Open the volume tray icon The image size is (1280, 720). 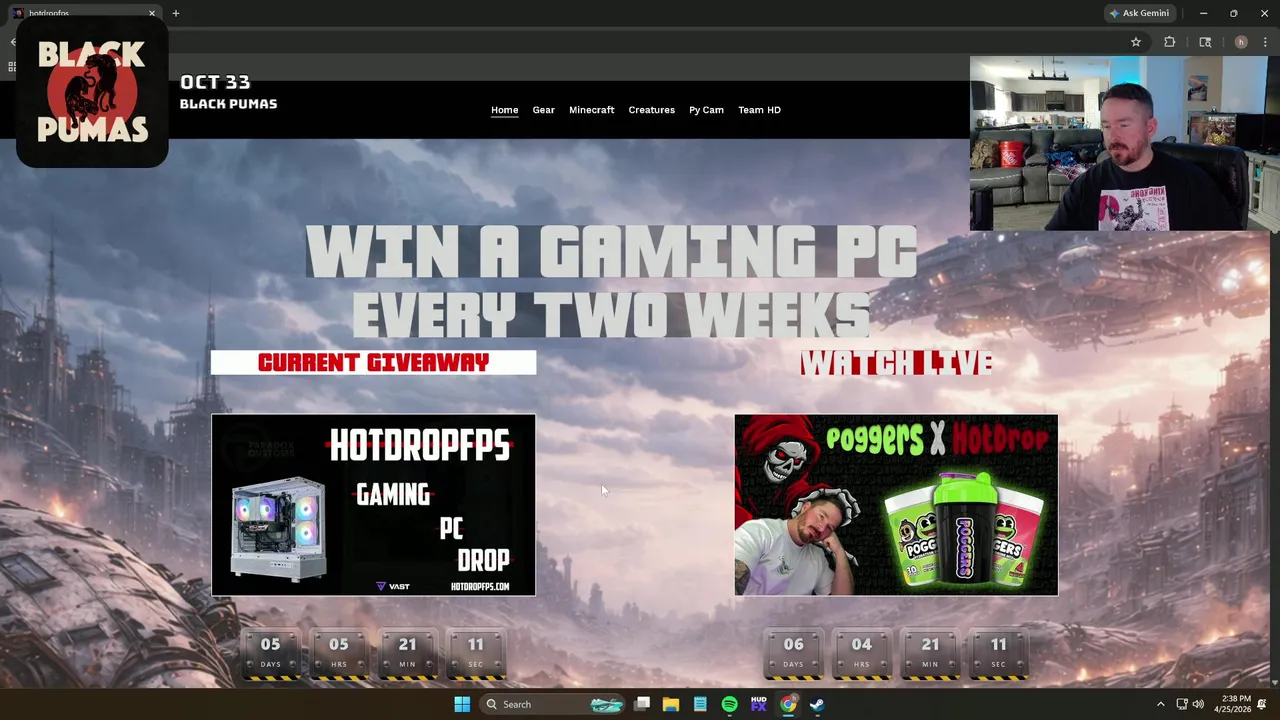point(1198,704)
